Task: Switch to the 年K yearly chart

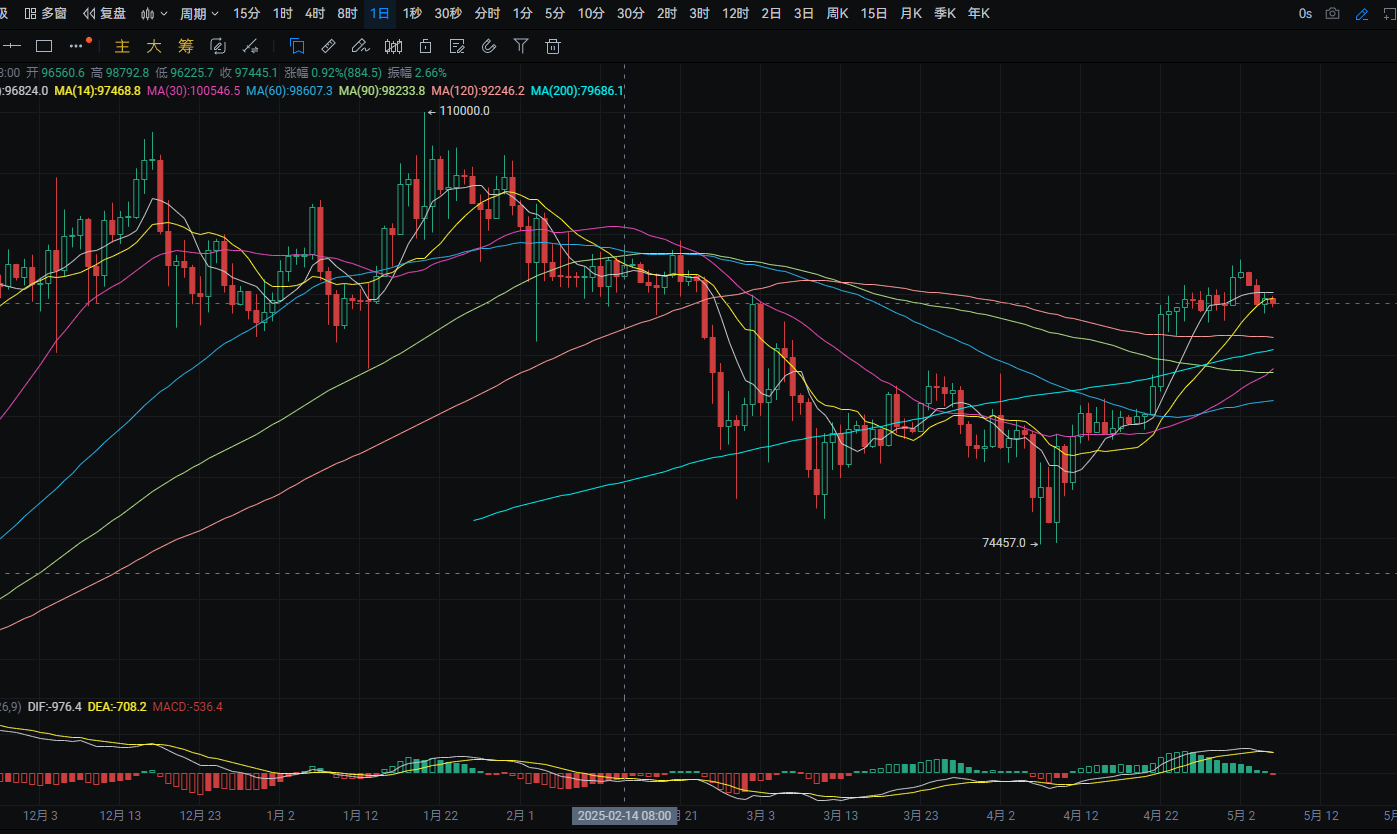Action: pos(978,13)
